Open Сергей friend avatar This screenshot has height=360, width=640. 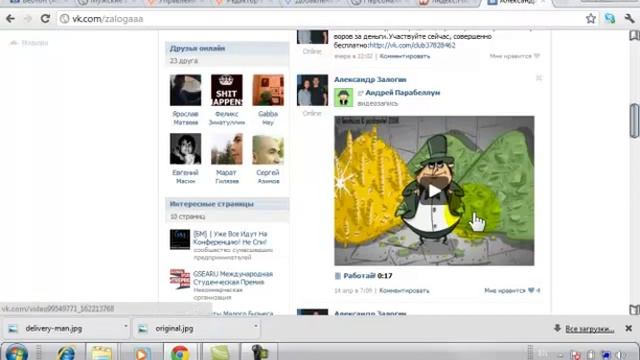[268, 149]
